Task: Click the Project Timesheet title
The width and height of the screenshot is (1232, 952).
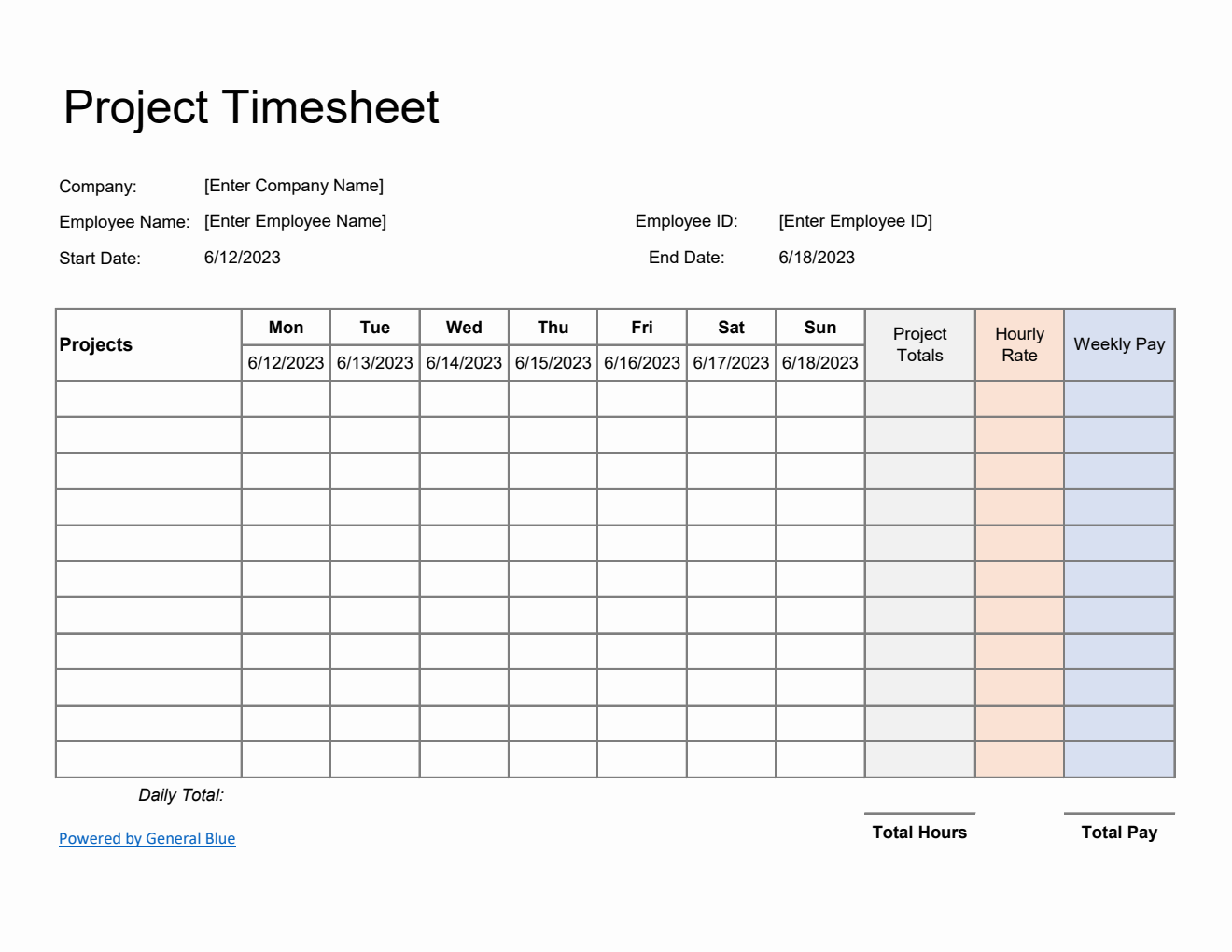Action: [x=251, y=107]
